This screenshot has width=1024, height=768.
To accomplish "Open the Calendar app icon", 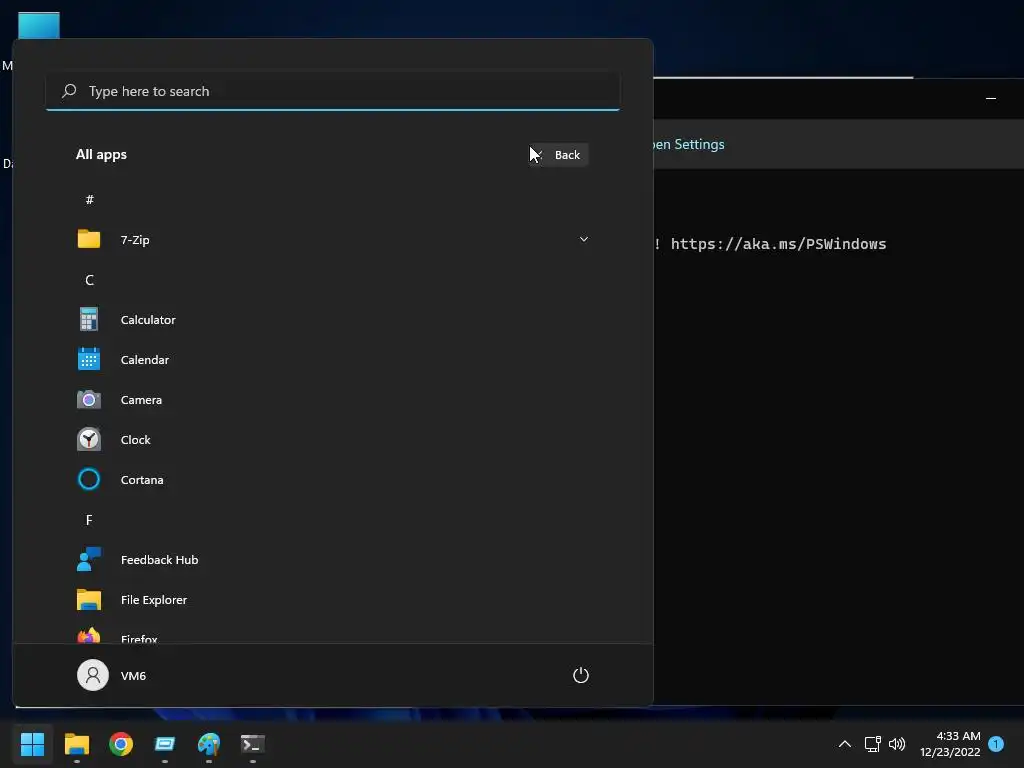I will [x=89, y=359].
